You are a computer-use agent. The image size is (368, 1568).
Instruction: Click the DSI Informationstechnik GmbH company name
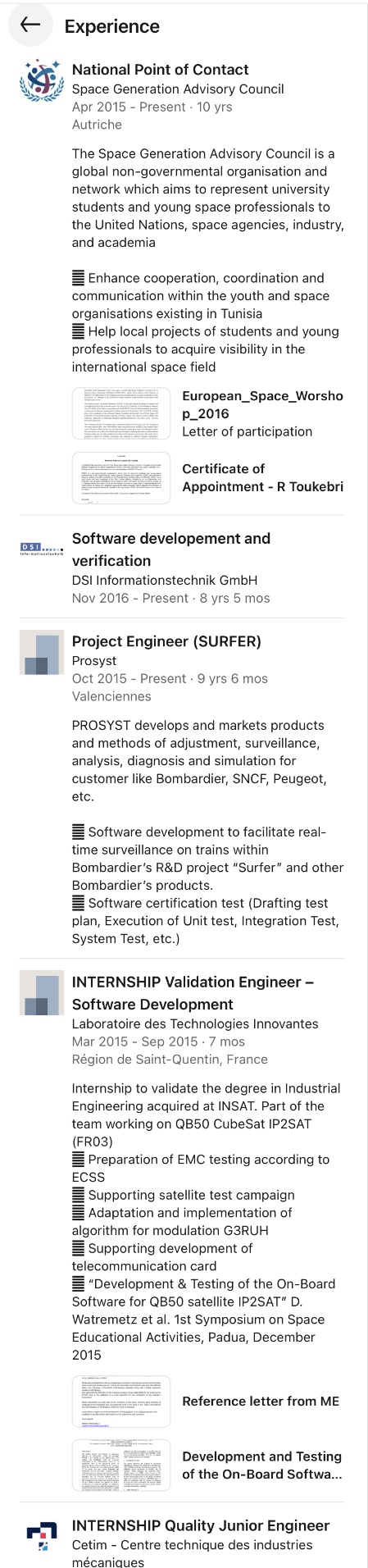(165, 580)
